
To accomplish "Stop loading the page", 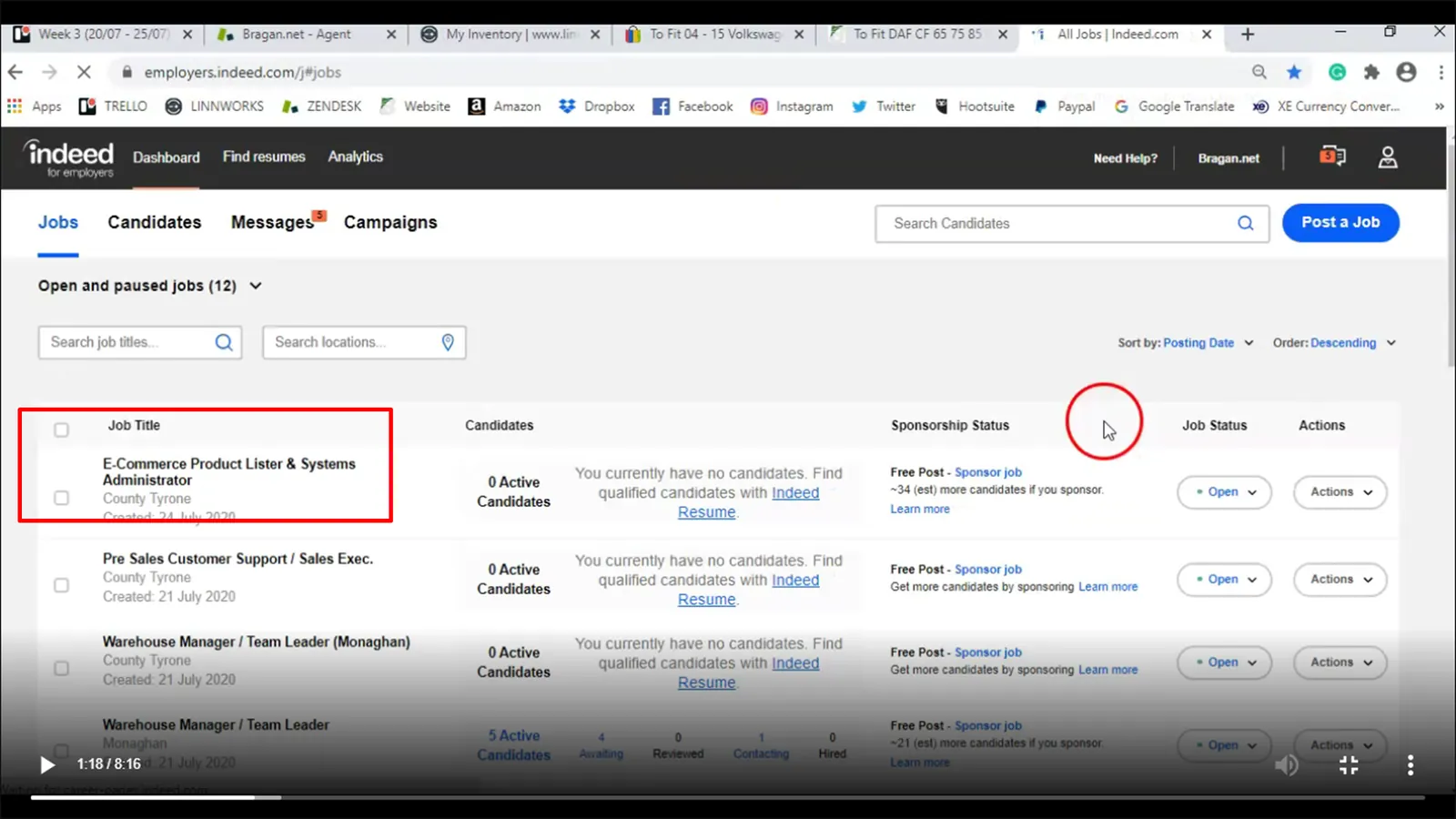I will click(x=83, y=72).
